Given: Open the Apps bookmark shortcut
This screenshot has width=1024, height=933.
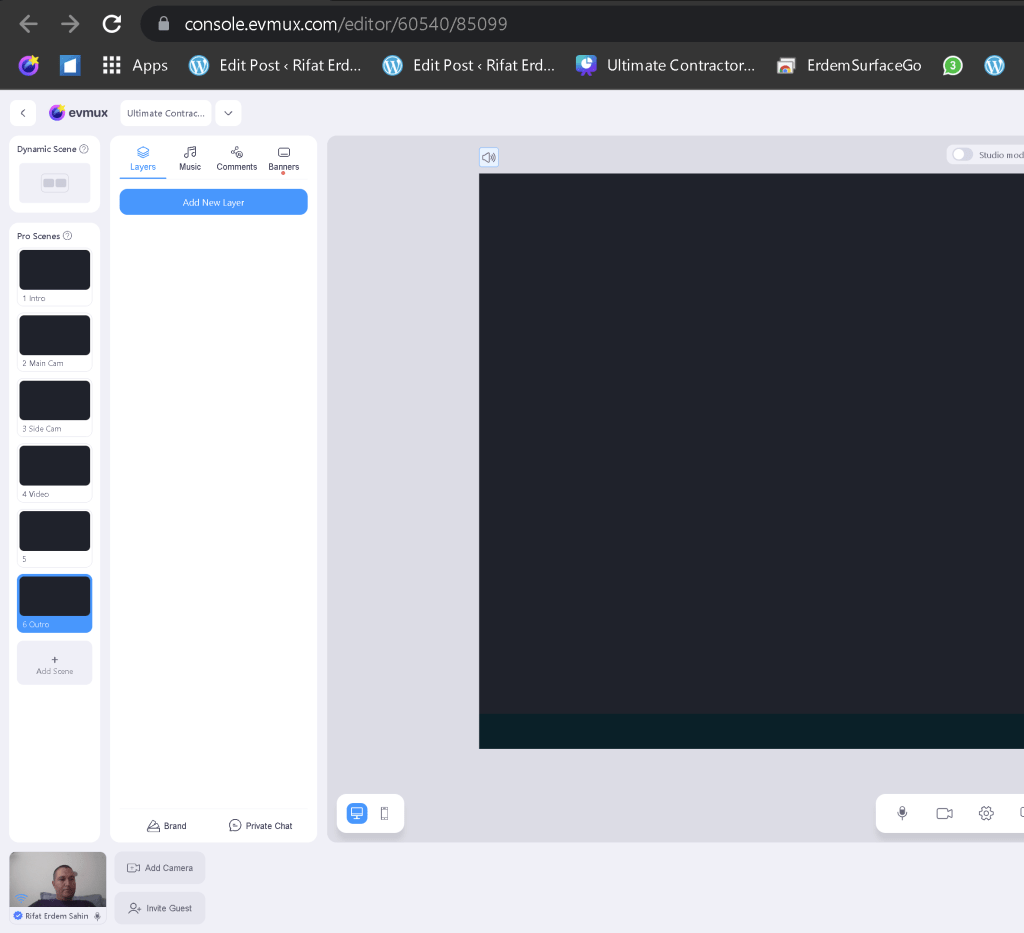Looking at the screenshot, I should pyautogui.click(x=135, y=65).
